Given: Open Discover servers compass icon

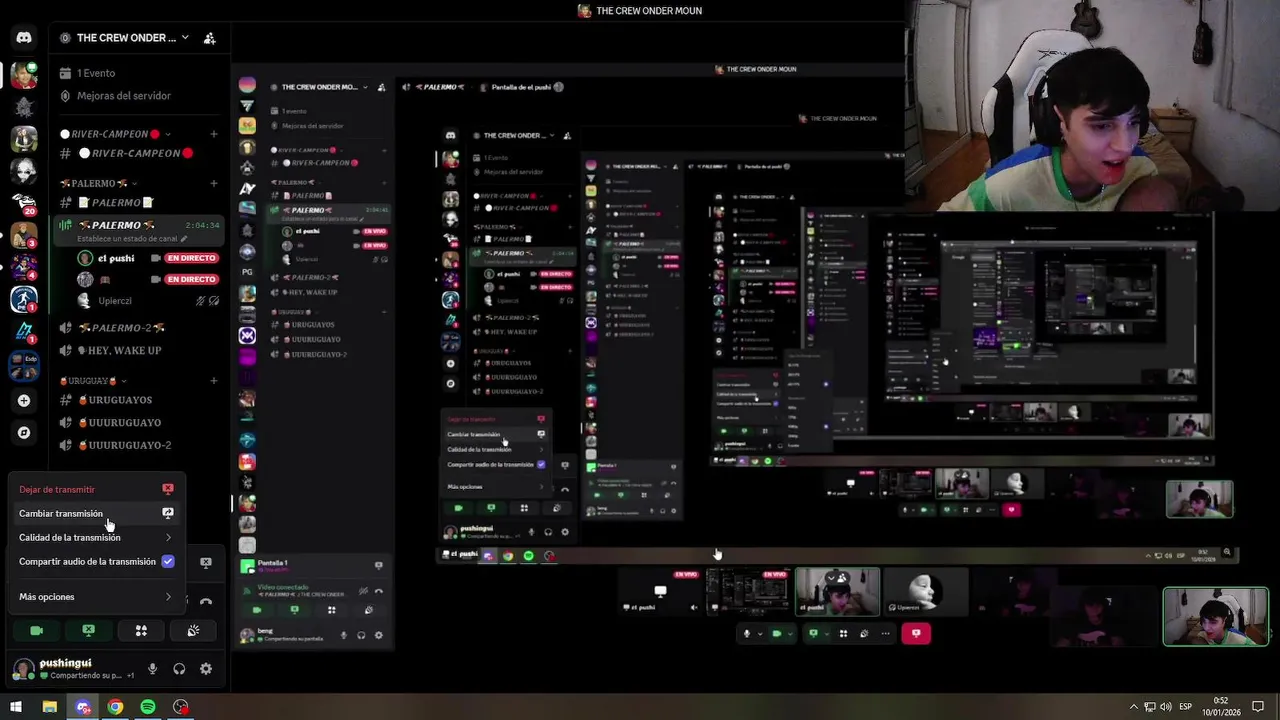Looking at the screenshot, I should (24, 432).
